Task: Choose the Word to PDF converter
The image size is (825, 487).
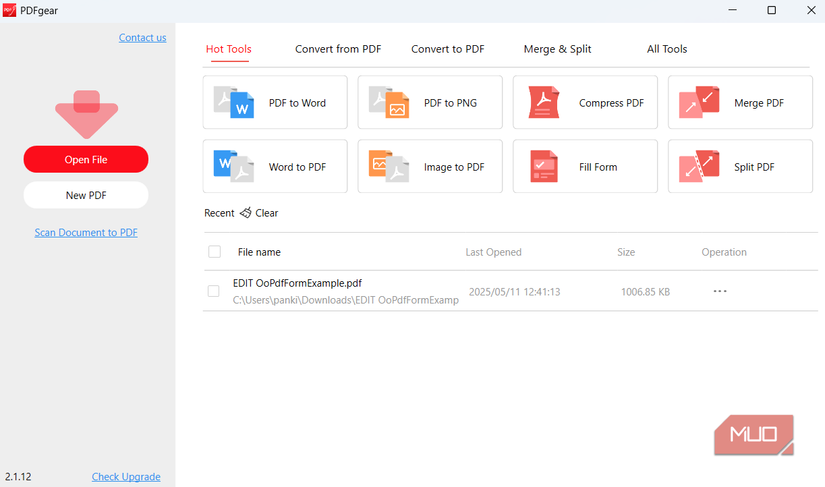Action: (x=275, y=166)
